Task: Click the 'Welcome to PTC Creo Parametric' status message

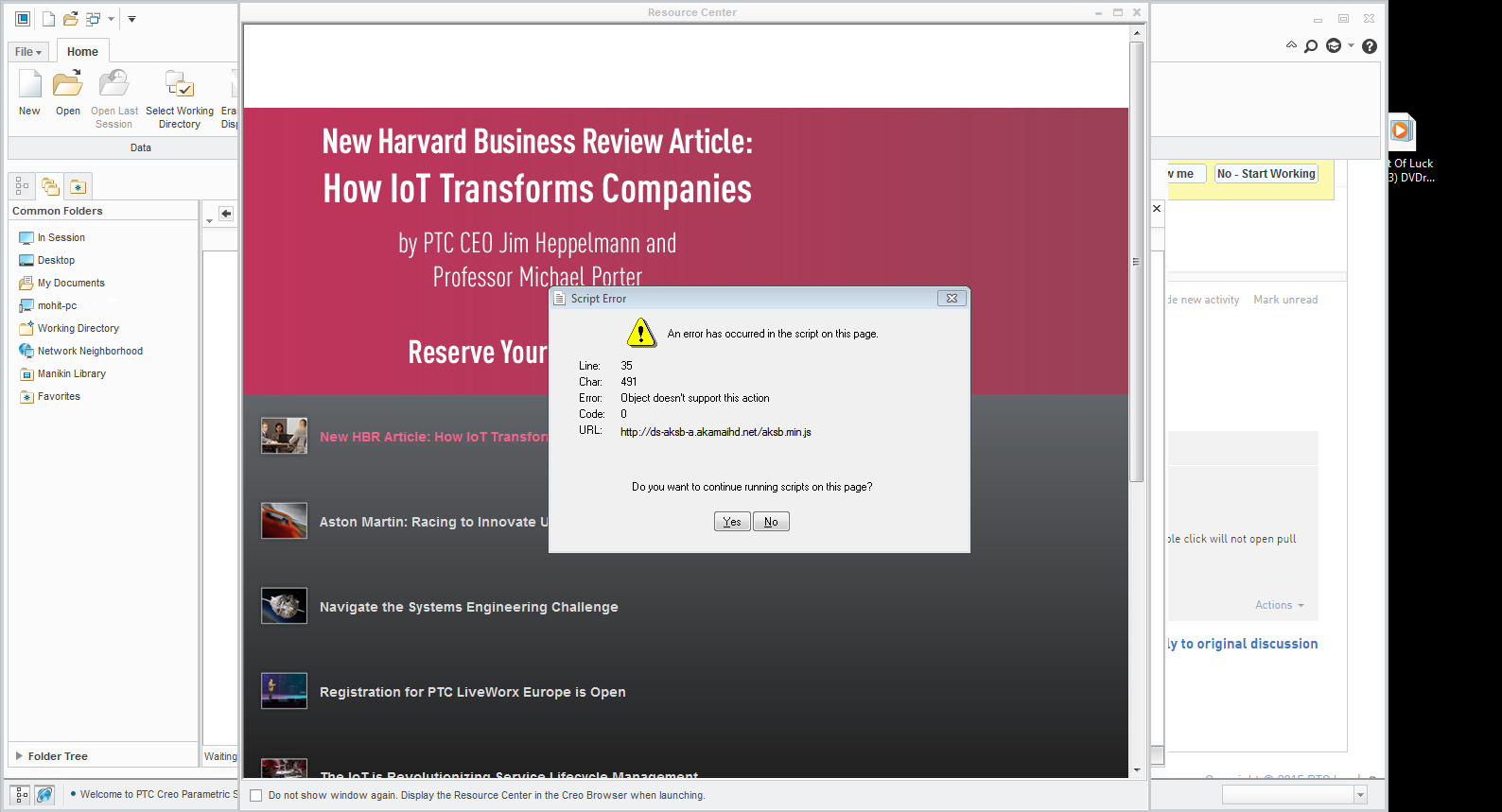Action: click(x=159, y=795)
